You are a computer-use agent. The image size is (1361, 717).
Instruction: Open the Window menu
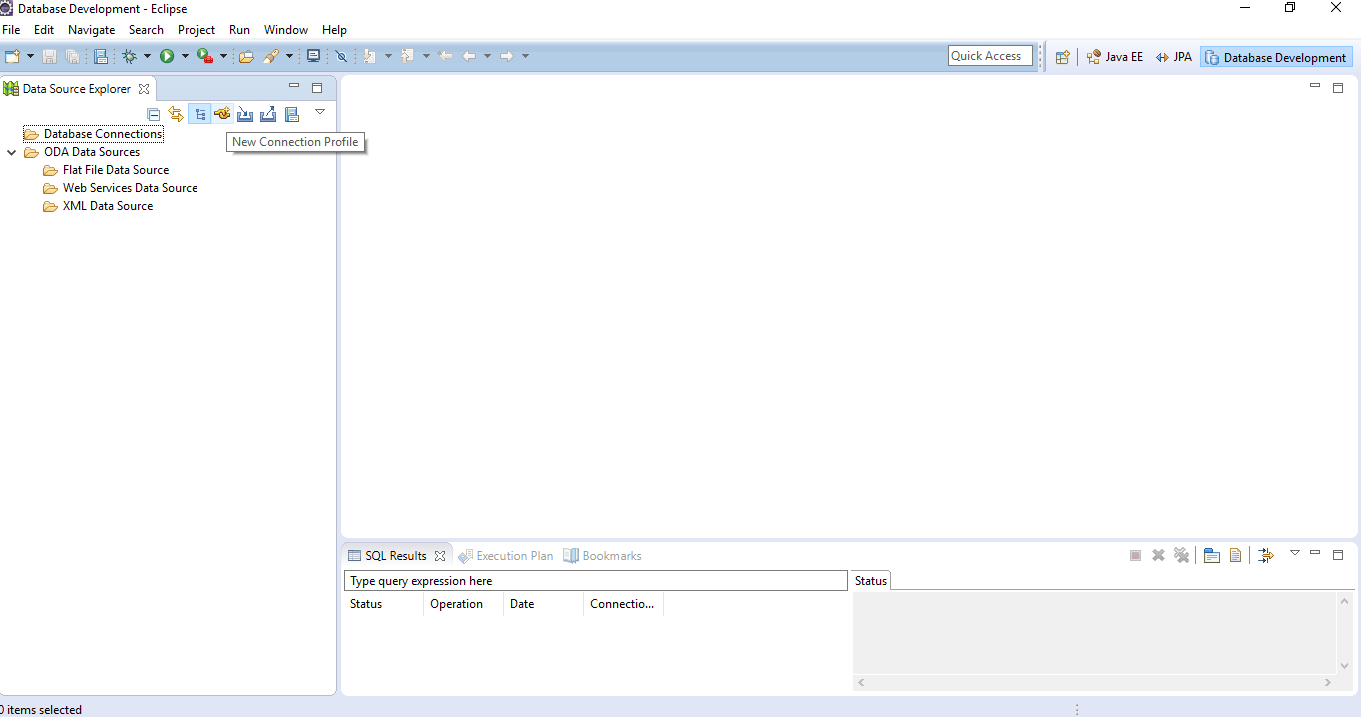click(x=286, y=29)
